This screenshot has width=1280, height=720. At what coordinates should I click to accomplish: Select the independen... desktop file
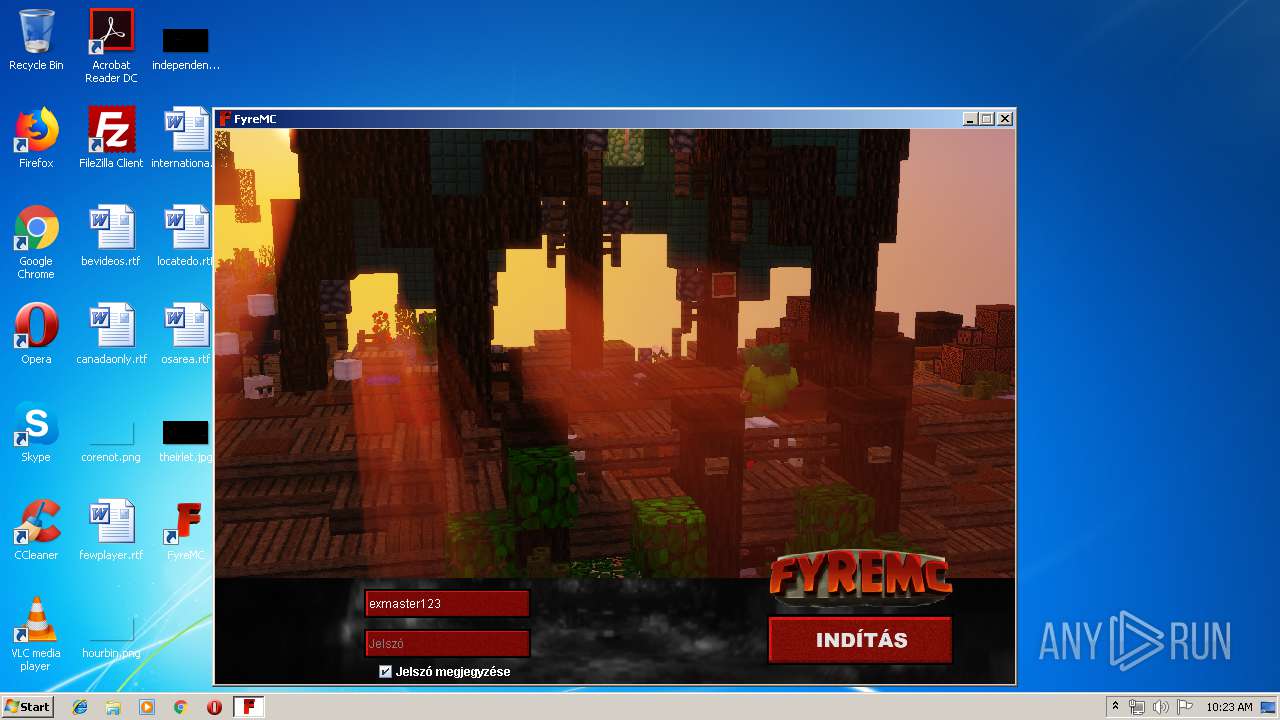tap(186, 49)
